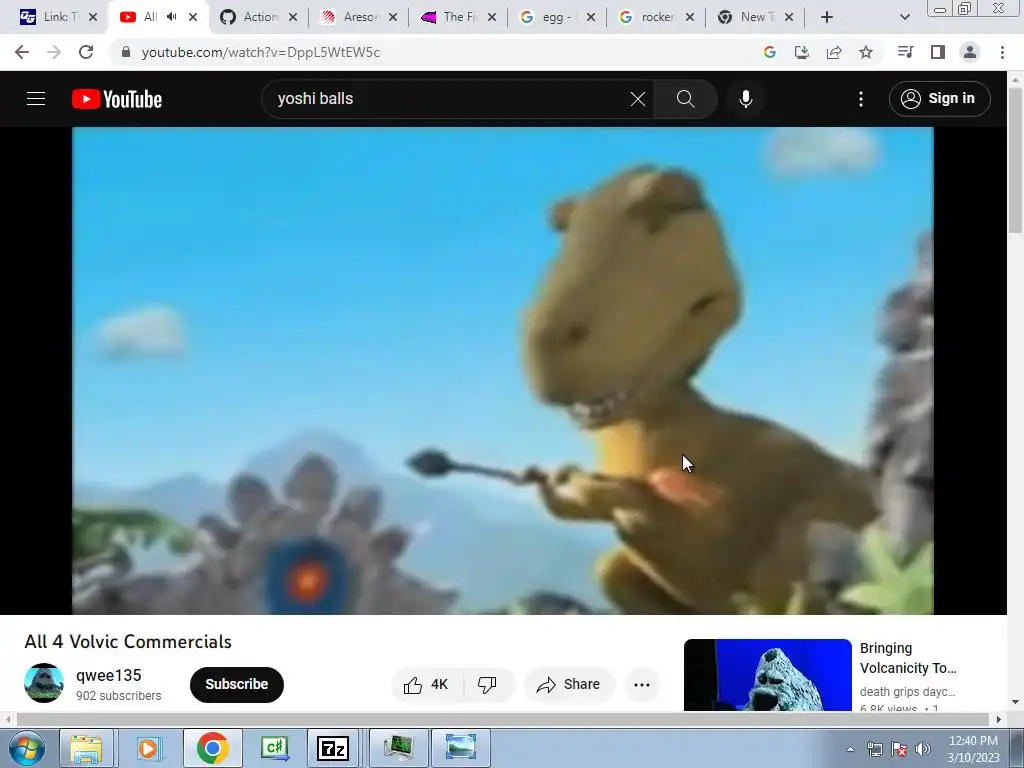Open the tab search dropdown chevron

(904, 17)
